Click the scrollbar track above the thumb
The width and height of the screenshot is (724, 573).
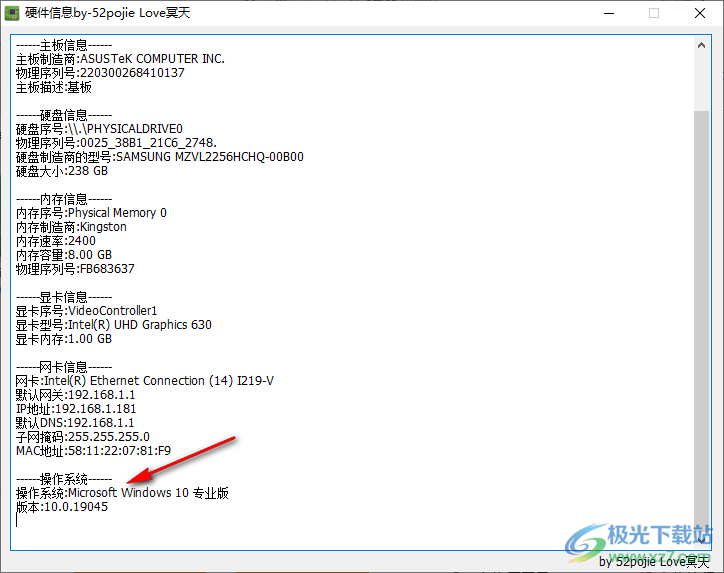coord(702,80)
